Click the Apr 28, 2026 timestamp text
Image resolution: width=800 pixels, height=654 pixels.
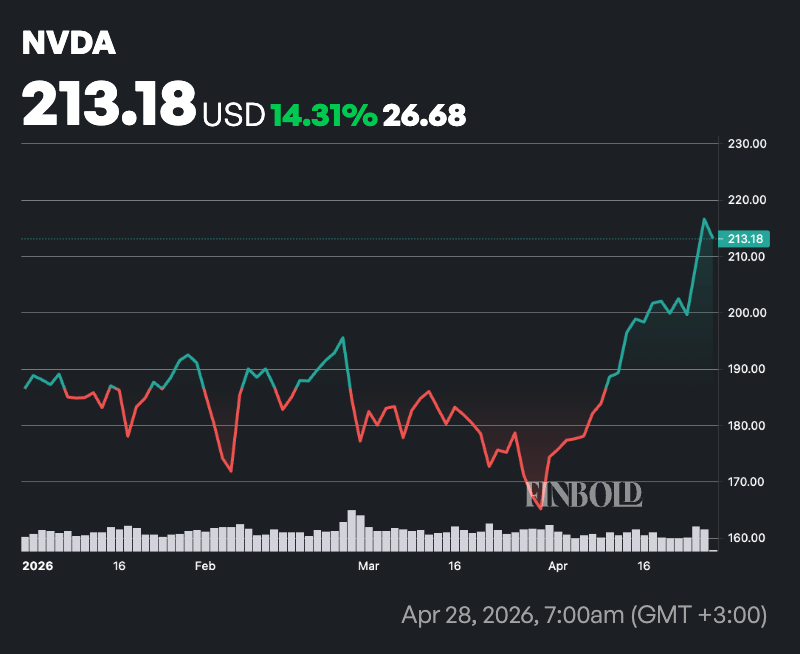tap(582, 614)
